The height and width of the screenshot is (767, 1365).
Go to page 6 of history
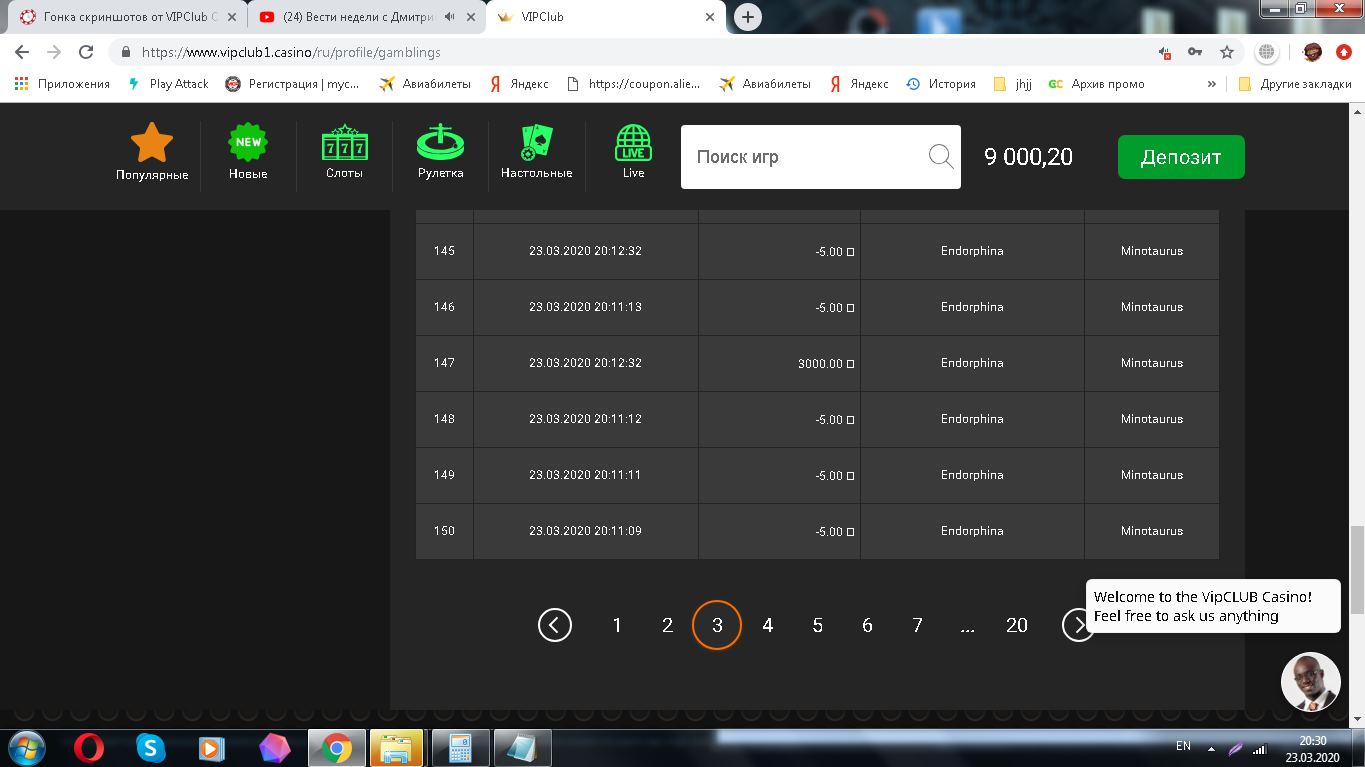tap(867, 625)
